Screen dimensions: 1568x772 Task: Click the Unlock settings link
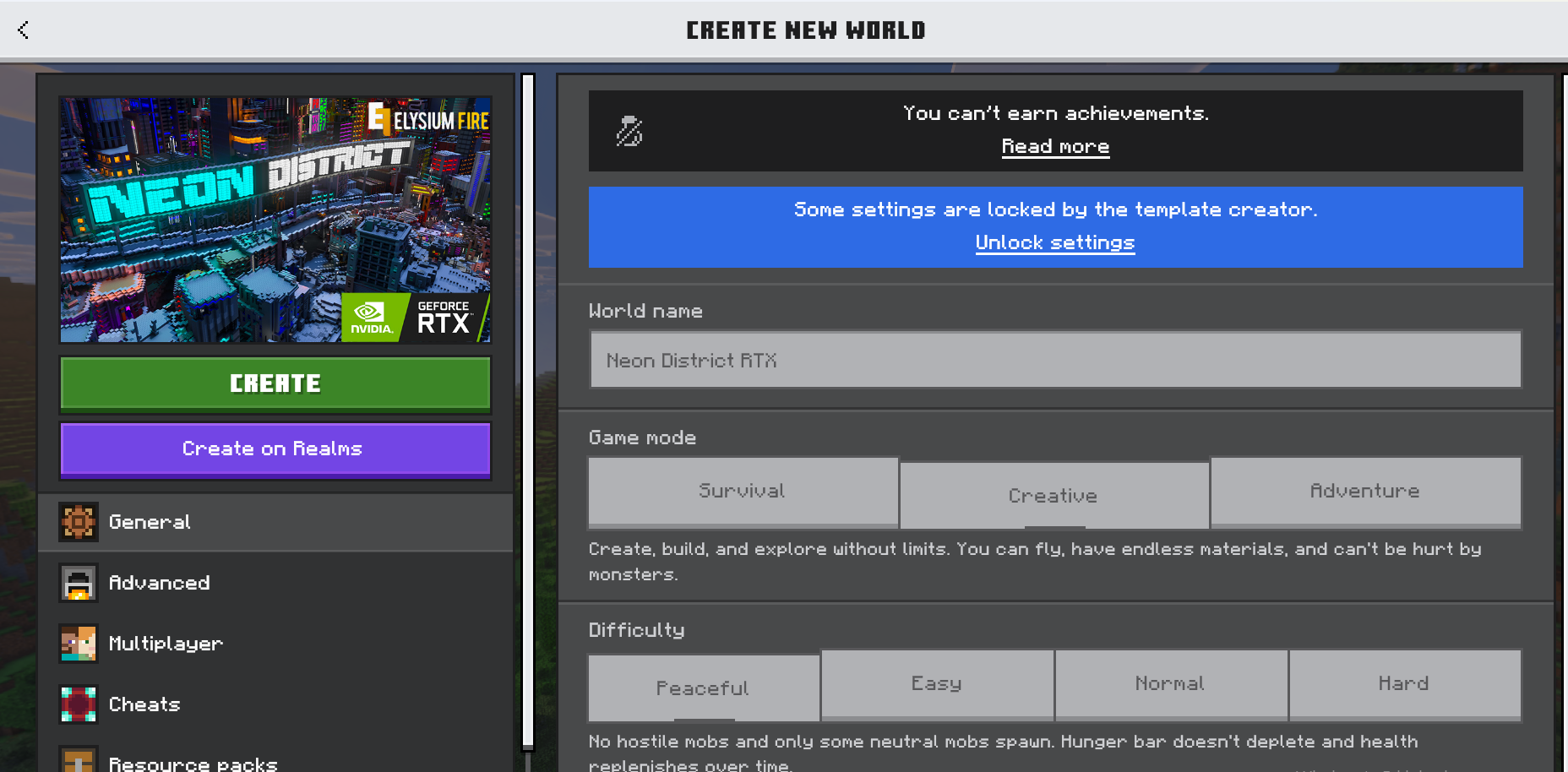pyautogui.click(x=1055, y=243)
